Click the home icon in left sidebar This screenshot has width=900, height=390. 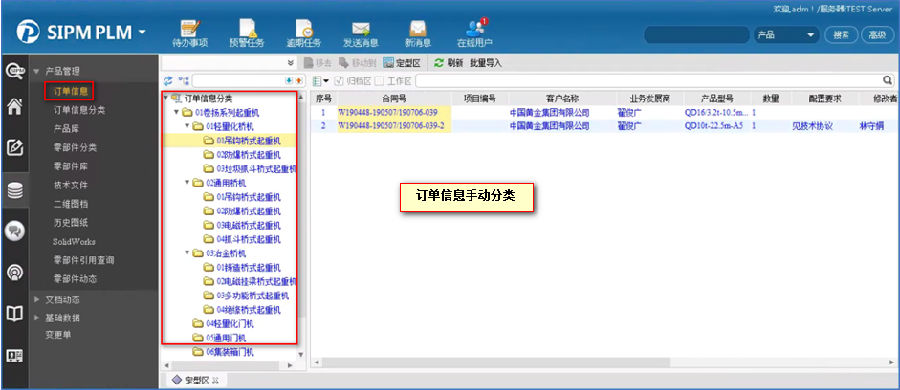coord(15,107)
